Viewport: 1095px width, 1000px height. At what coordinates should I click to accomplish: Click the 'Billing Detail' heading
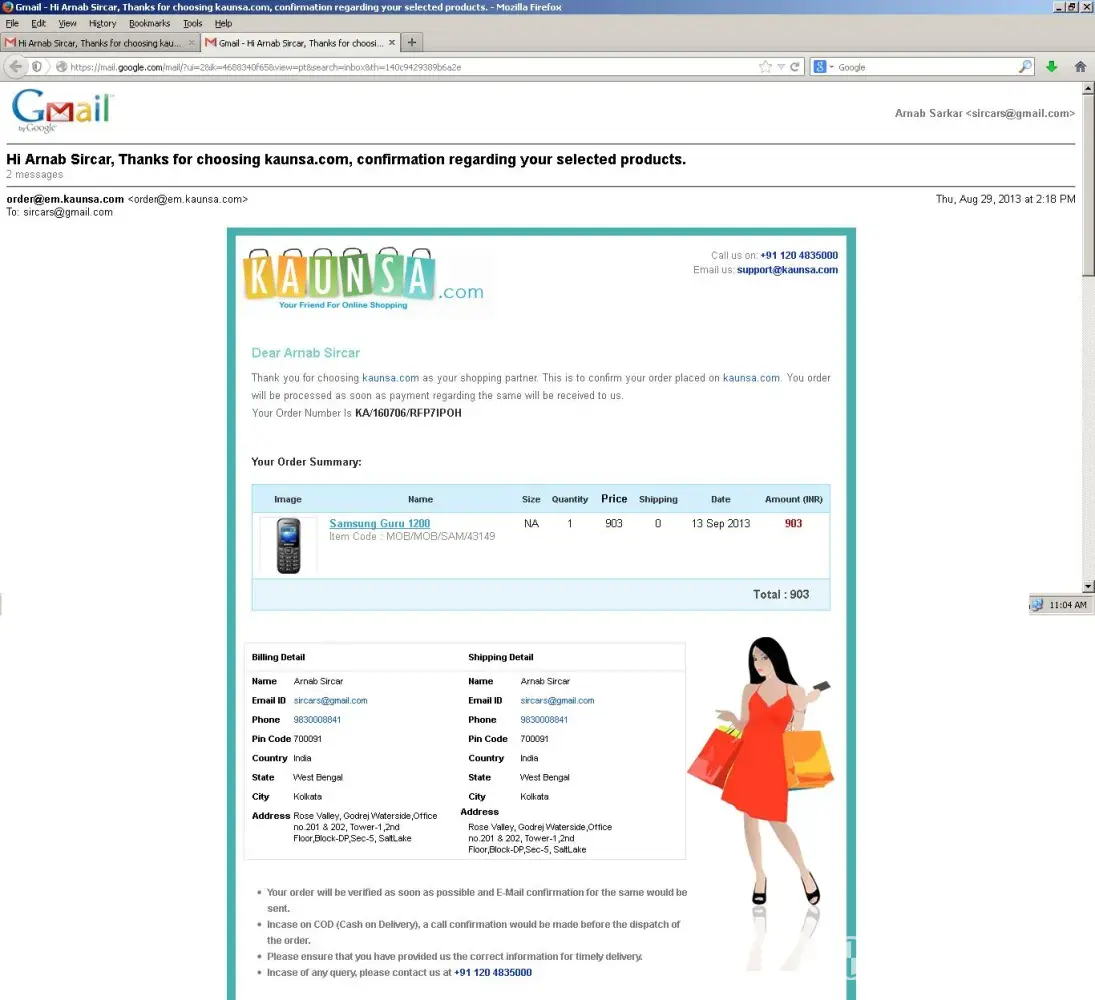(x=278, y=657)
